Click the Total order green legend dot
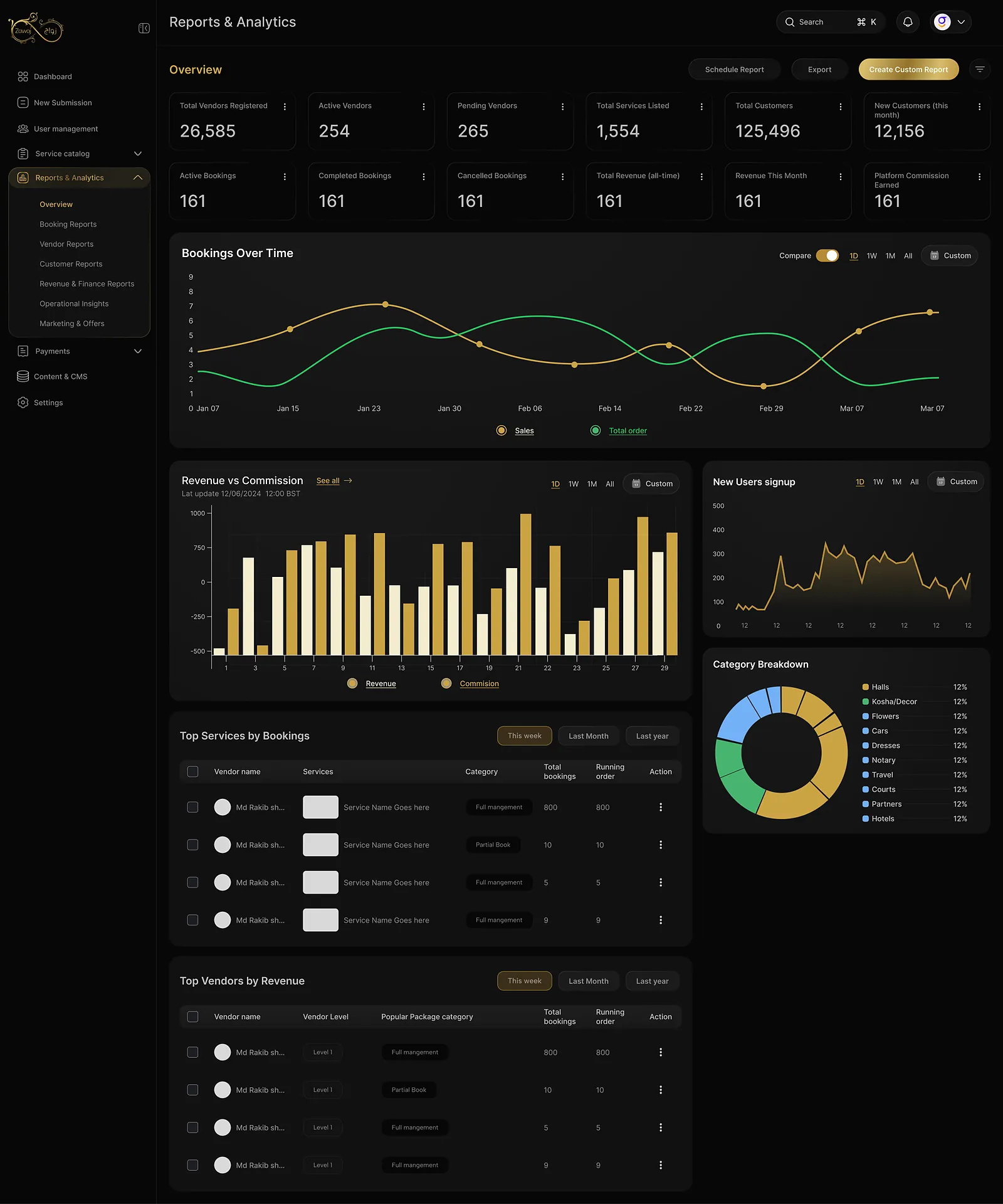Viewport: 1003px width, 1204px height. point(596,430)
